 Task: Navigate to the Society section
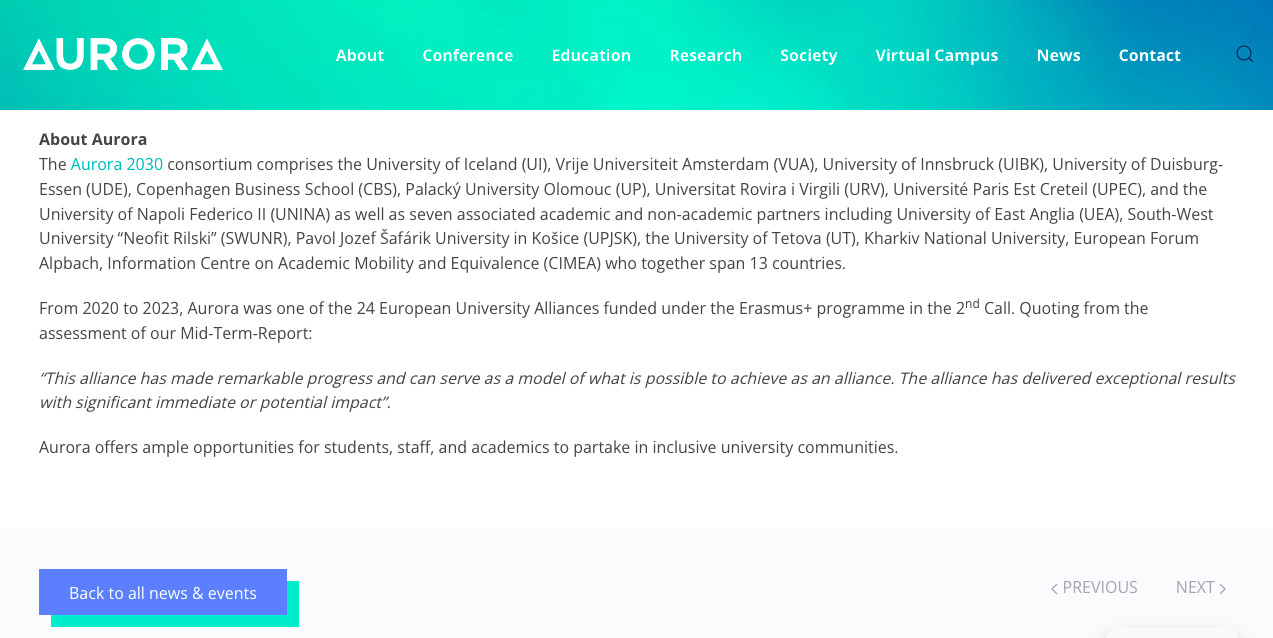(x=808, y=55)
